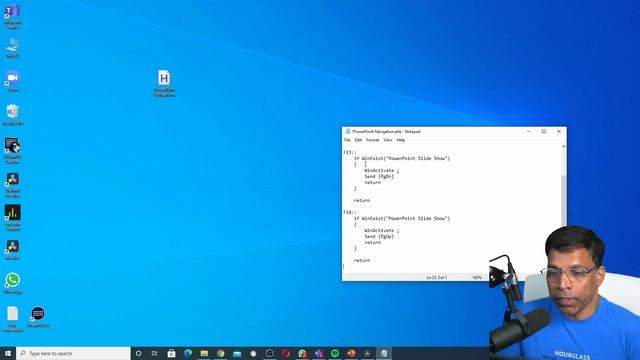Launch Google Chrome from the taskbar
Viewport: 640px width, 360px height.
click(220, 353)
